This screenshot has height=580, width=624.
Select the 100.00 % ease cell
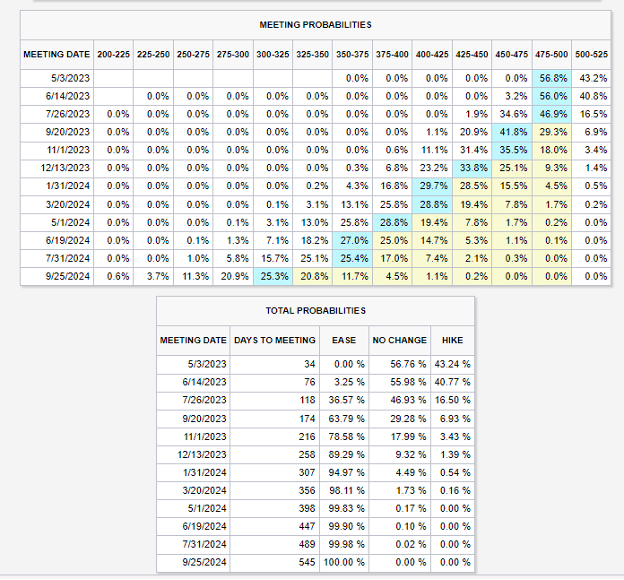tap(341, 561)
